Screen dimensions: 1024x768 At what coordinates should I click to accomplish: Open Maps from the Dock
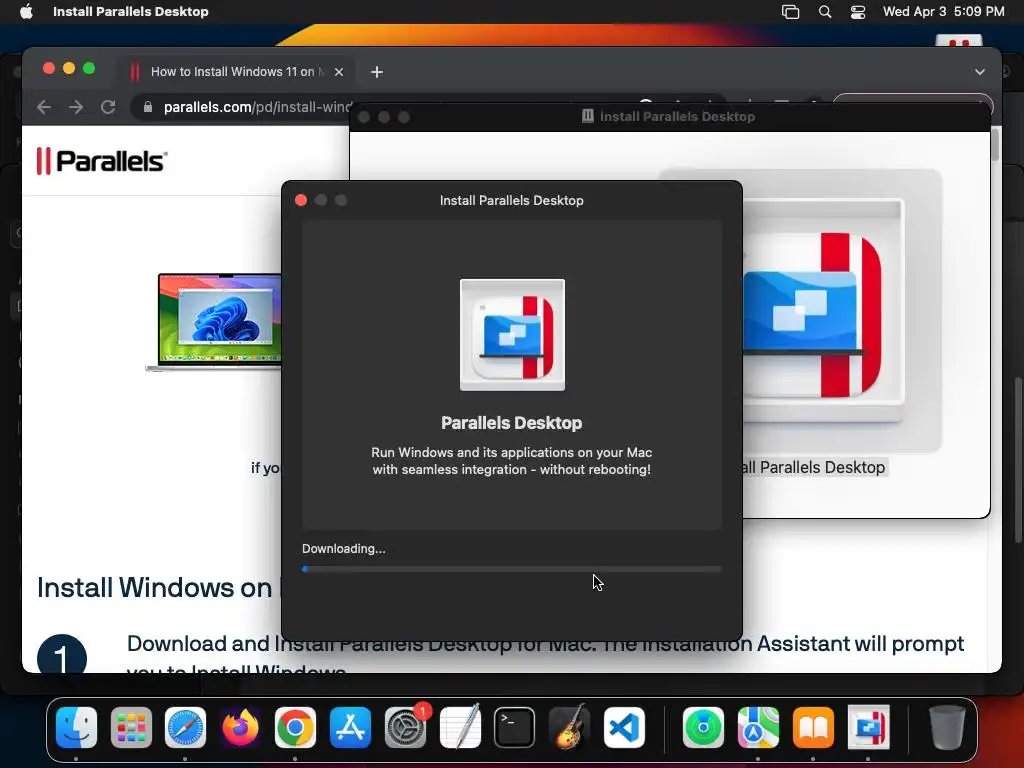tap(758, 727)
